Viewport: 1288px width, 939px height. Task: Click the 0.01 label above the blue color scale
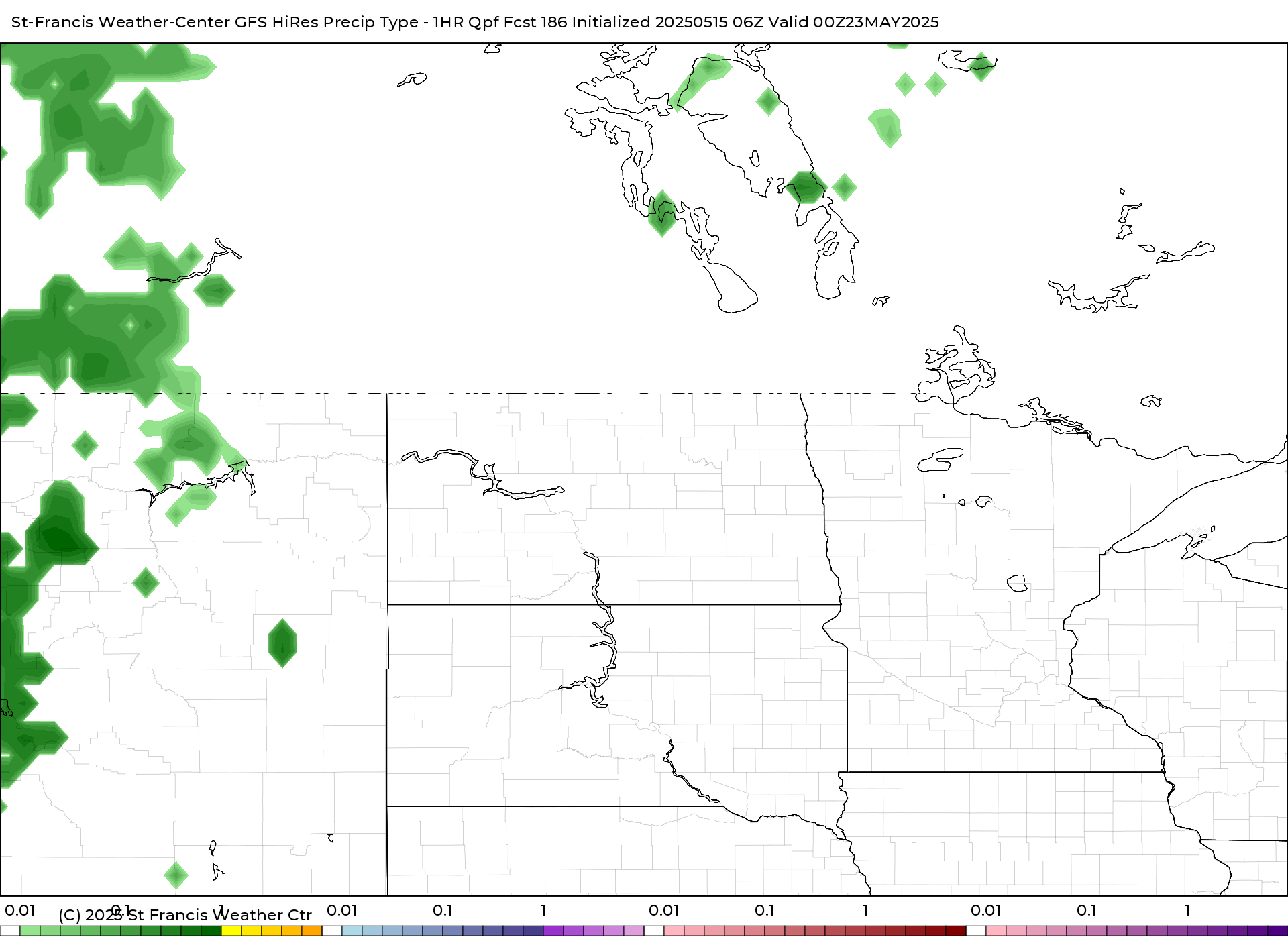(x=342, y=910)
